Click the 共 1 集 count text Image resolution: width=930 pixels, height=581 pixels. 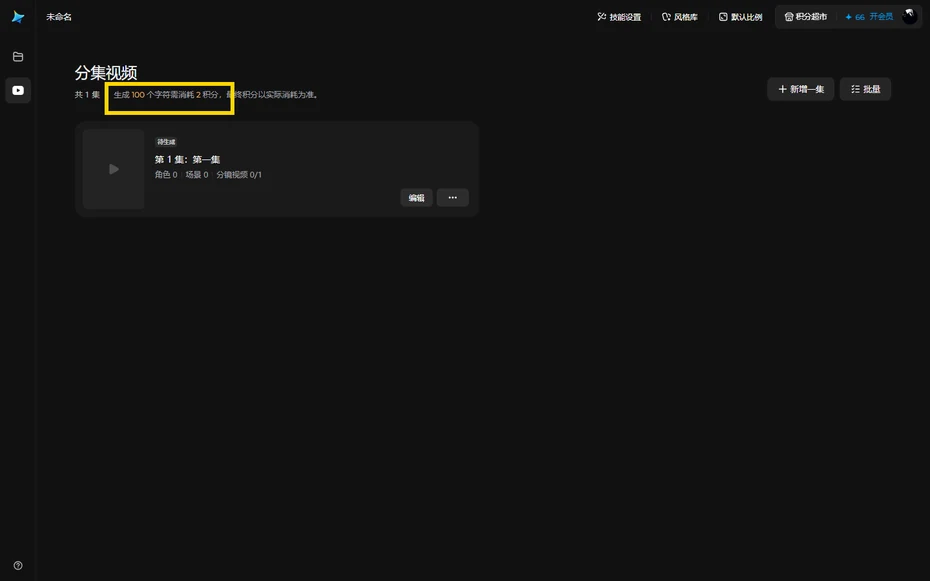coord(87,95)
